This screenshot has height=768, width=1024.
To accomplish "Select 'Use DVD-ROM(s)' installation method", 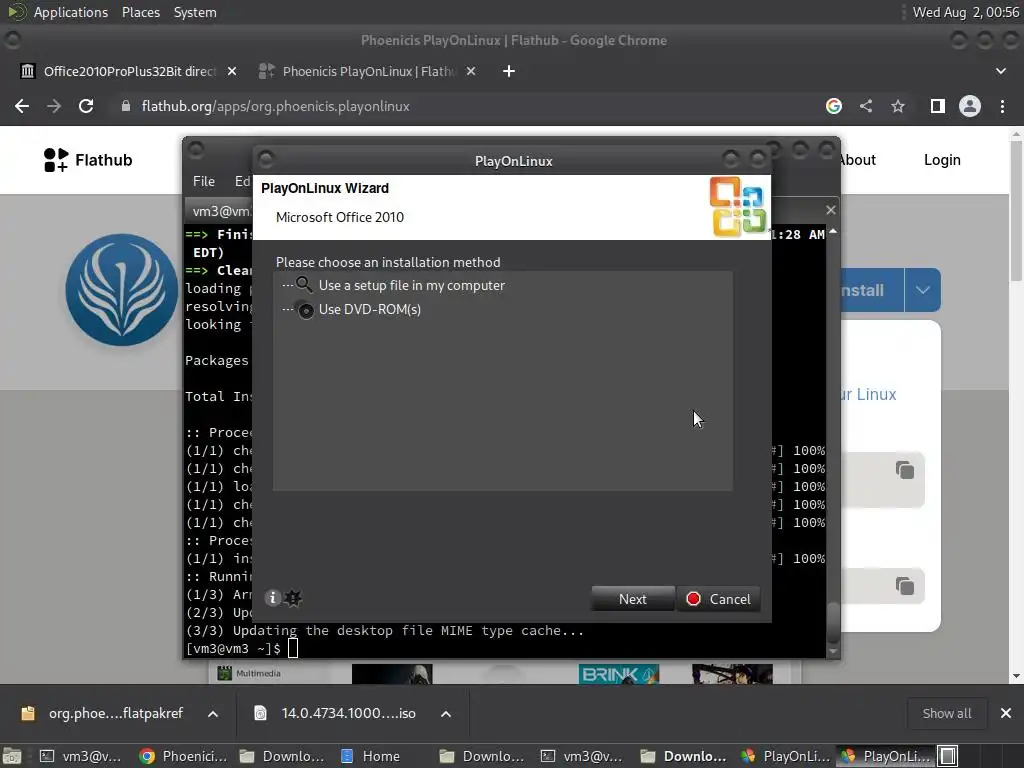I will tap(370, 310).
